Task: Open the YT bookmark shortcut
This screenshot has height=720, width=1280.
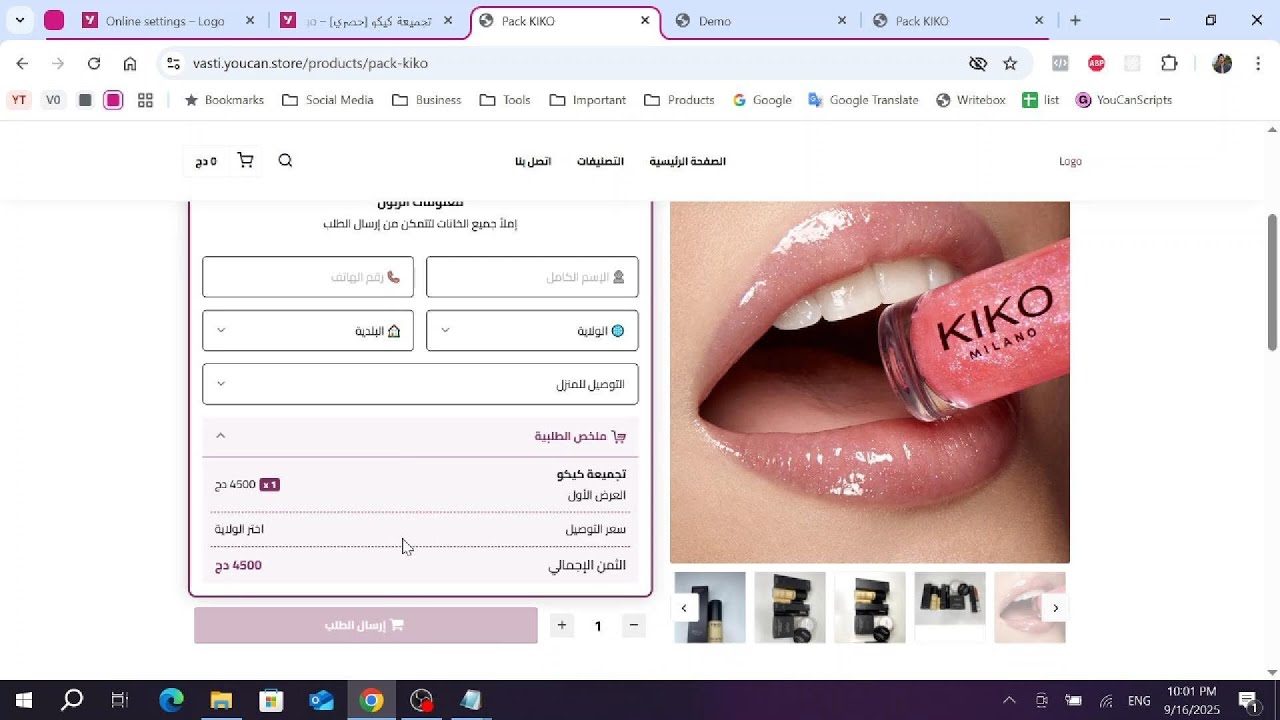Action: click(19, 100)
